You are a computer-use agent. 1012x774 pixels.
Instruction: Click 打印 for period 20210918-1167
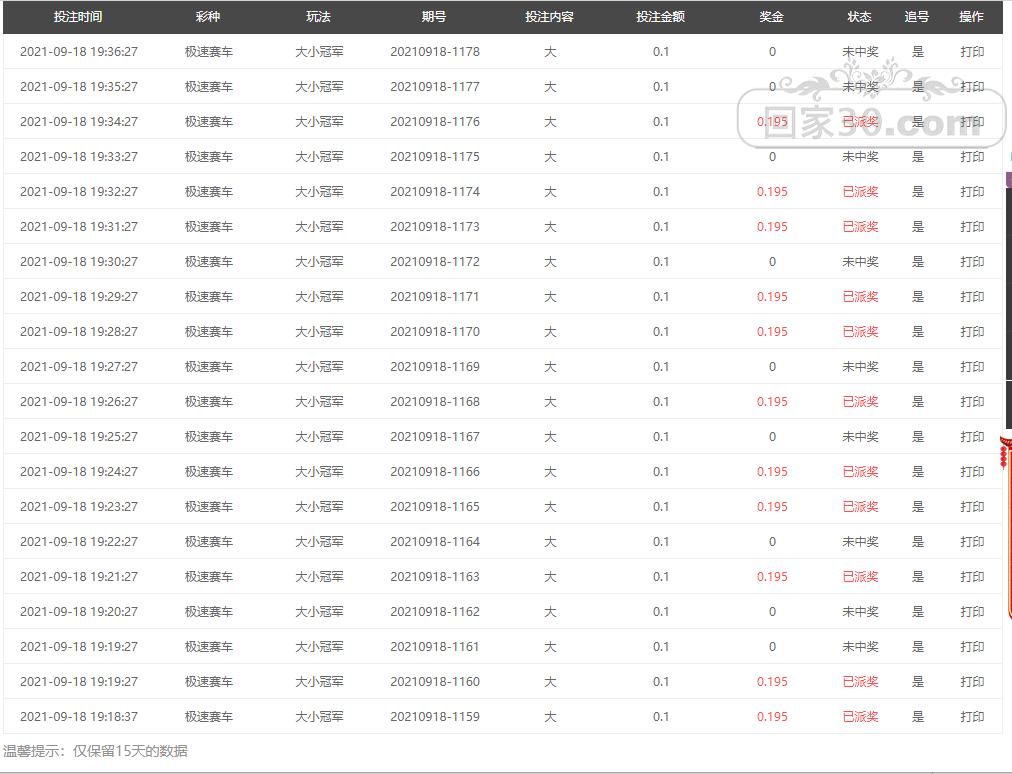click(972, 437)
